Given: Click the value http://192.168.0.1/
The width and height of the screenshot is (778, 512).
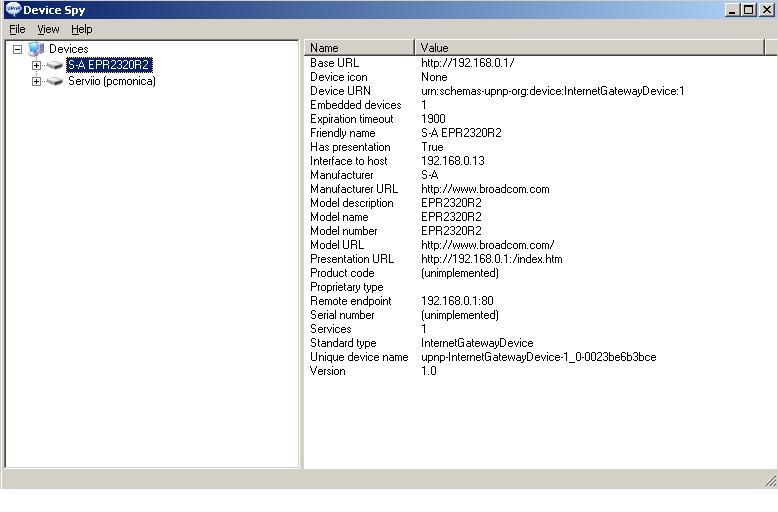Looking at the screenshot, I should [x=467, y=63].
